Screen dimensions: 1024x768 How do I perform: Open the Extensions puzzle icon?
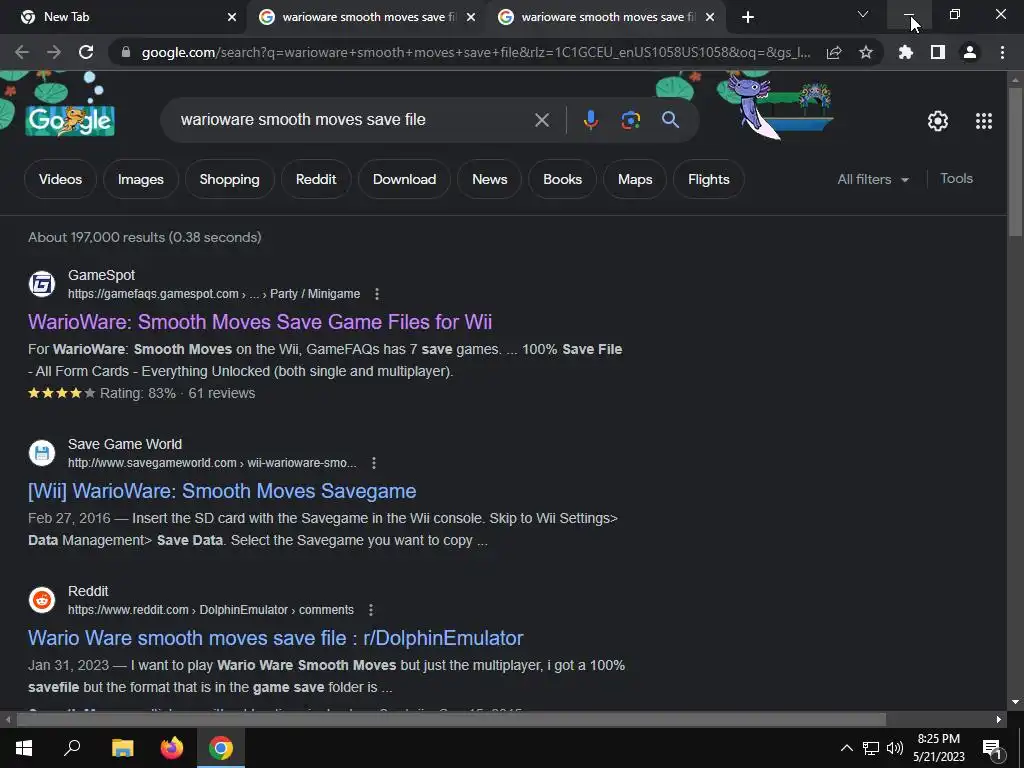(906, 52)
